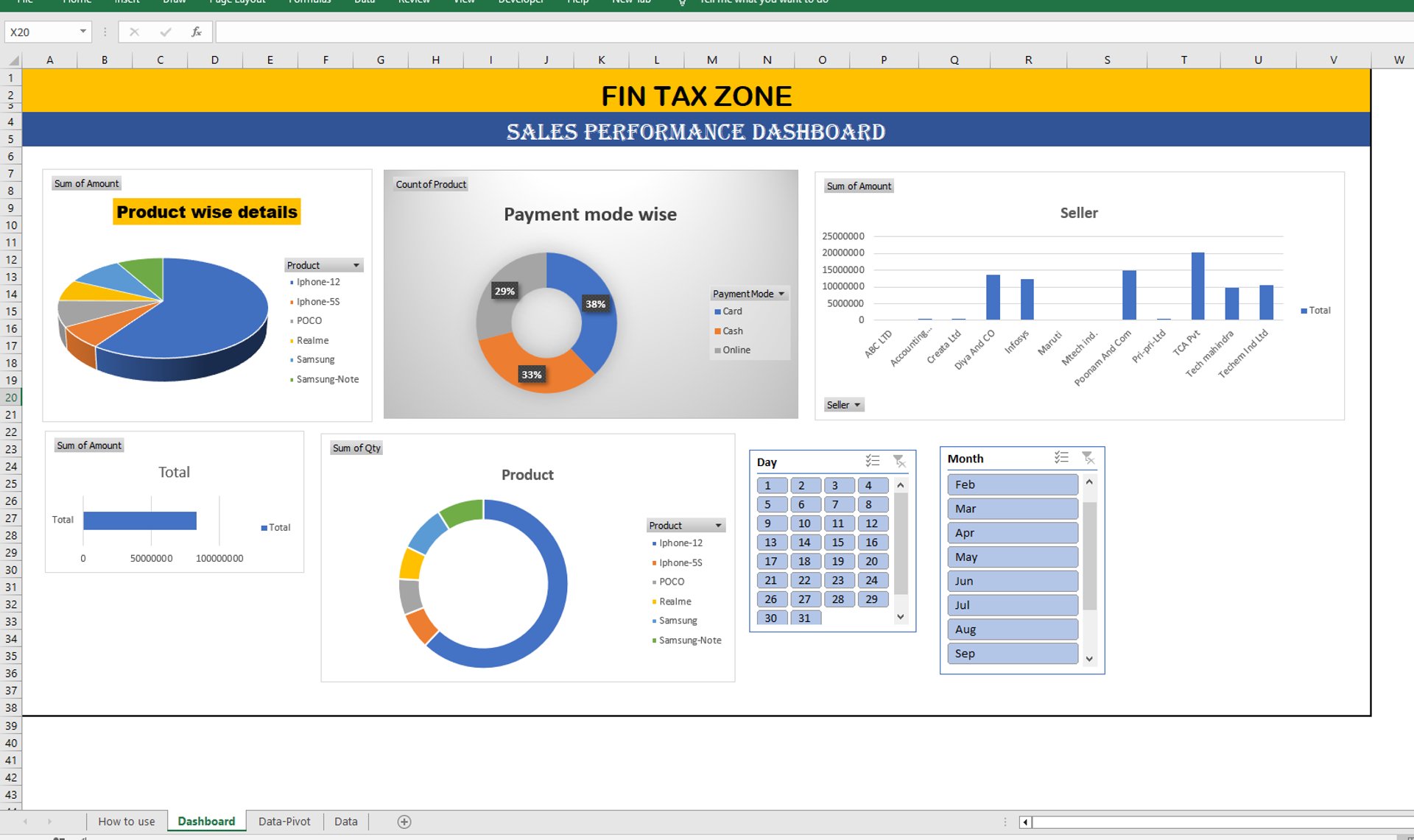Toggle day 31 in Day slicer
The height and width of the screenshot is (840, 1414).
[805, 618]
